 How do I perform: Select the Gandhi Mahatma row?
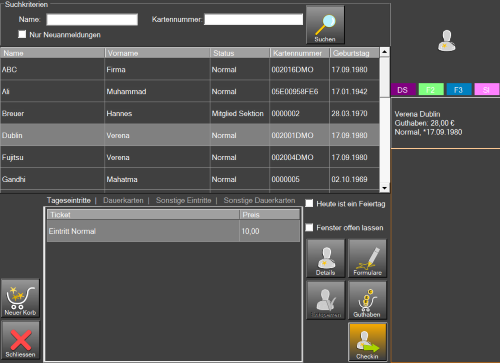[x=190, y=179]
